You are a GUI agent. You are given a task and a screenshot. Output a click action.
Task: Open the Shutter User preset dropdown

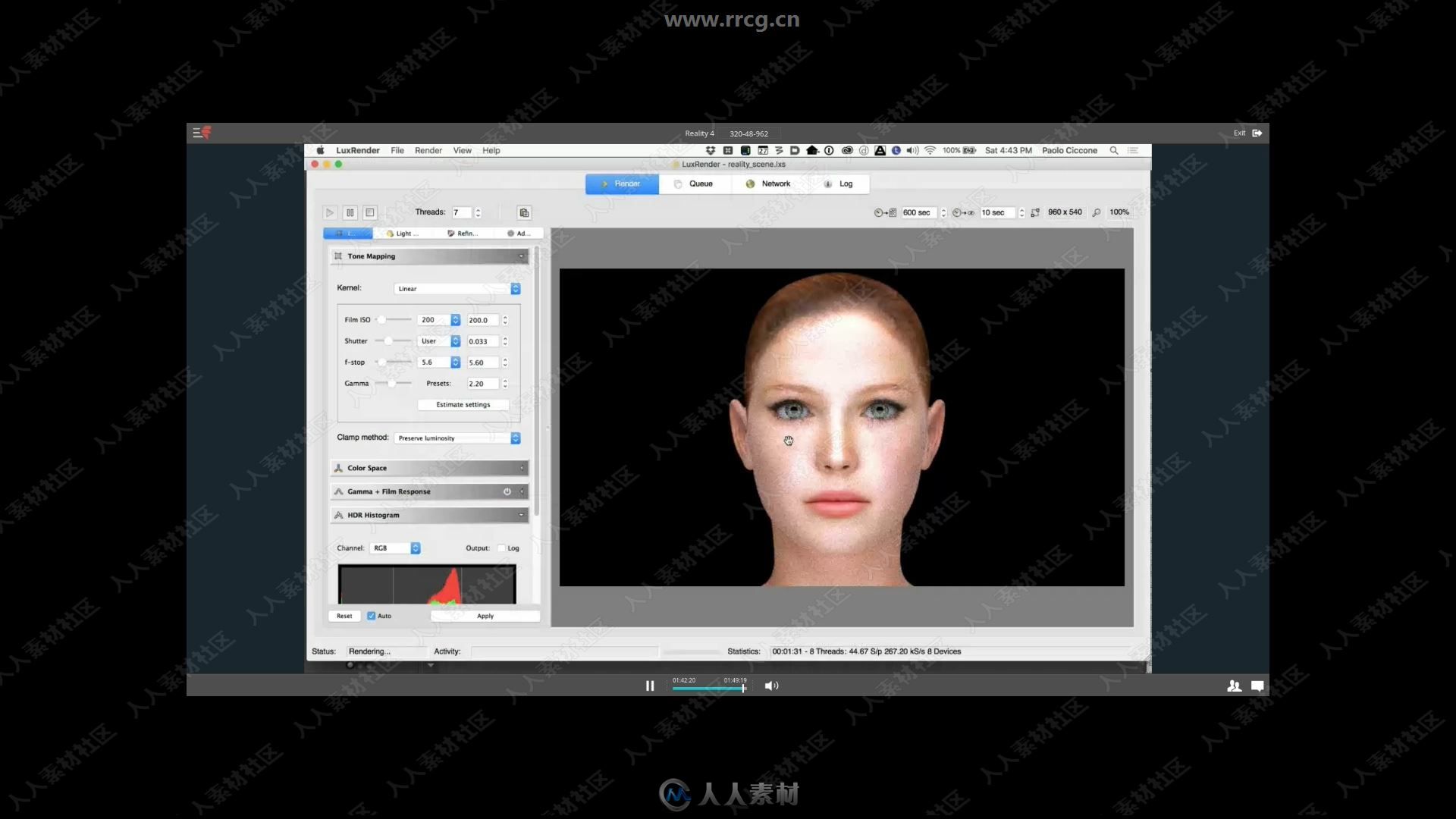[x=439, y=341]
